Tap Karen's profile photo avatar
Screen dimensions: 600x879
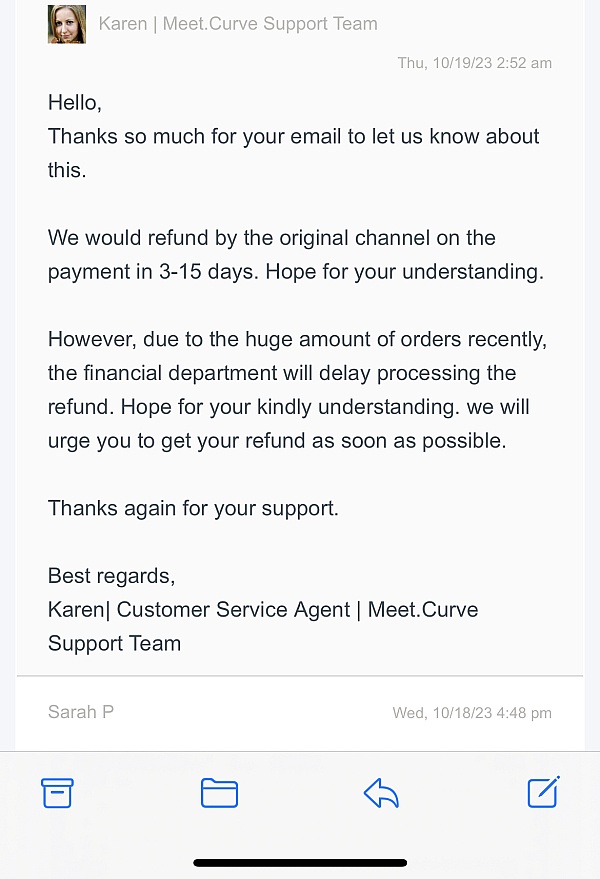[x=67, y=24]
